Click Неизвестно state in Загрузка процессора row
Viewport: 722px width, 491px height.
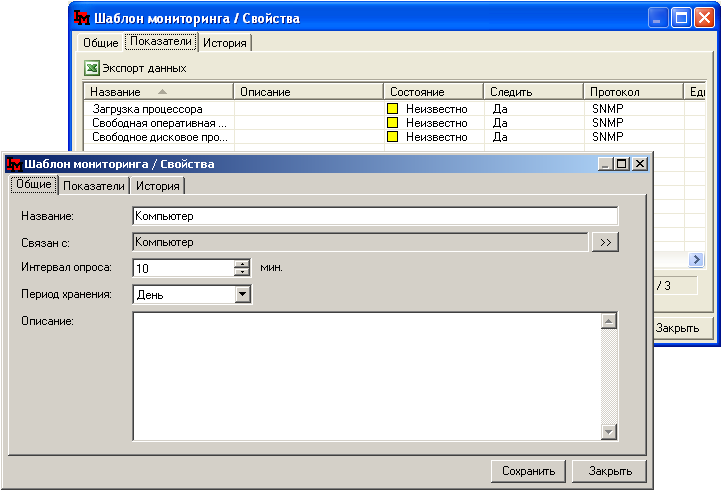tap(437, 109)
